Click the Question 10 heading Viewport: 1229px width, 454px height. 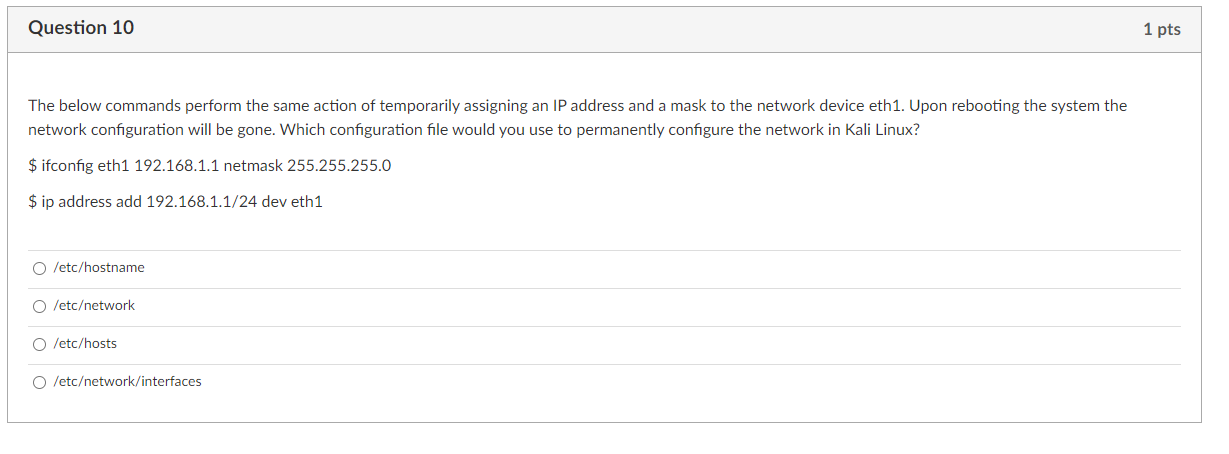[81, 28]
